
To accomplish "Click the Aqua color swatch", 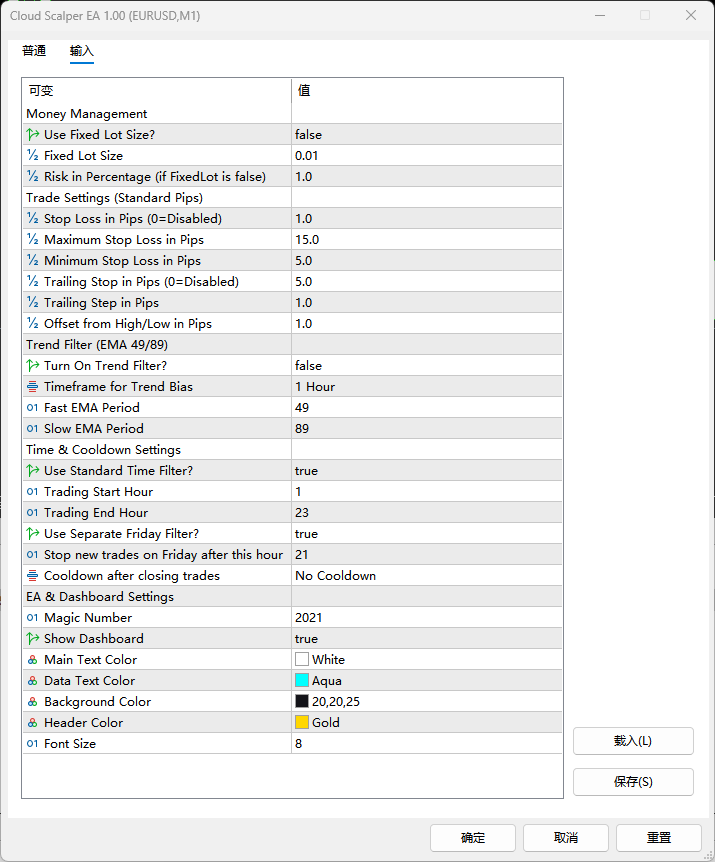I will click(x=302, y=681).
